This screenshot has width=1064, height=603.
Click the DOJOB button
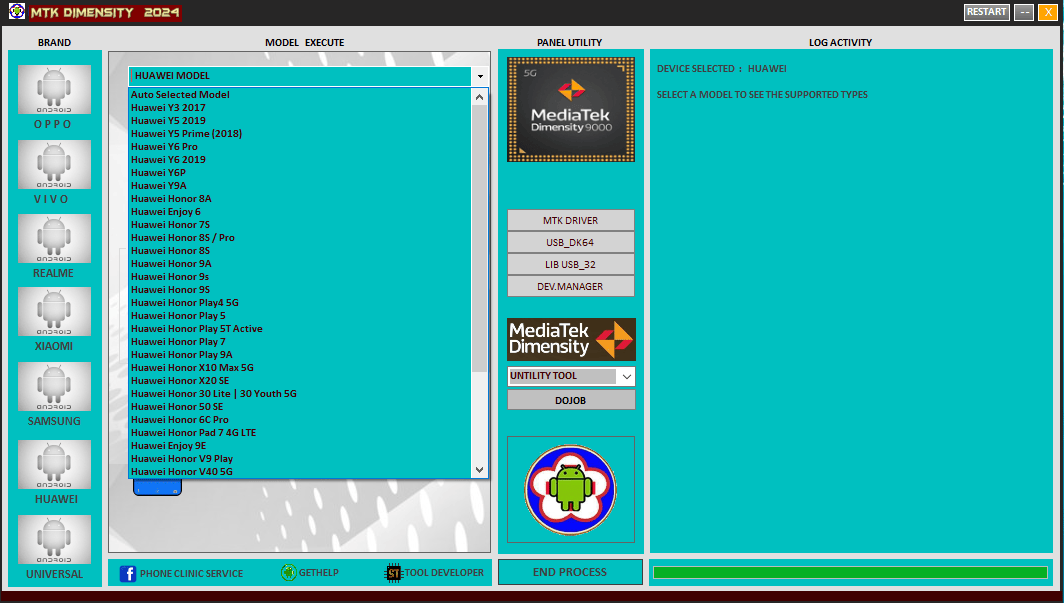tap(571, 400)
